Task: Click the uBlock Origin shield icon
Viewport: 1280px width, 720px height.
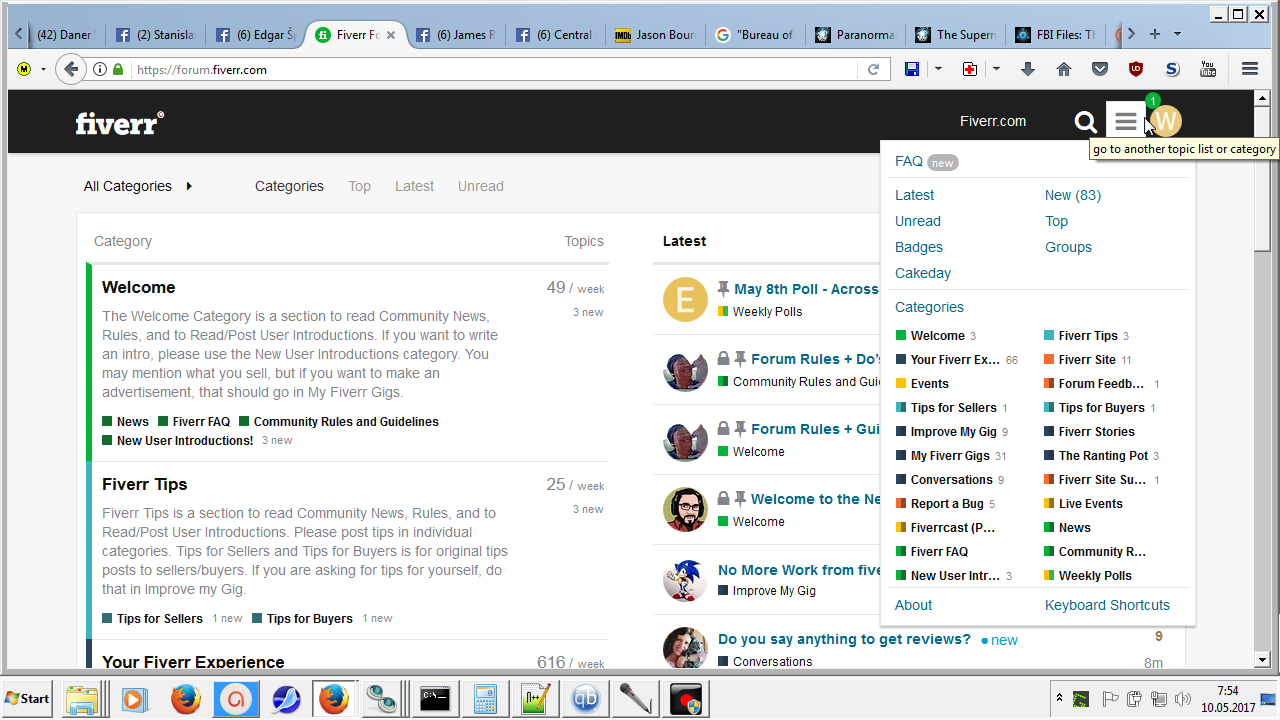Action: point(1136,69)
